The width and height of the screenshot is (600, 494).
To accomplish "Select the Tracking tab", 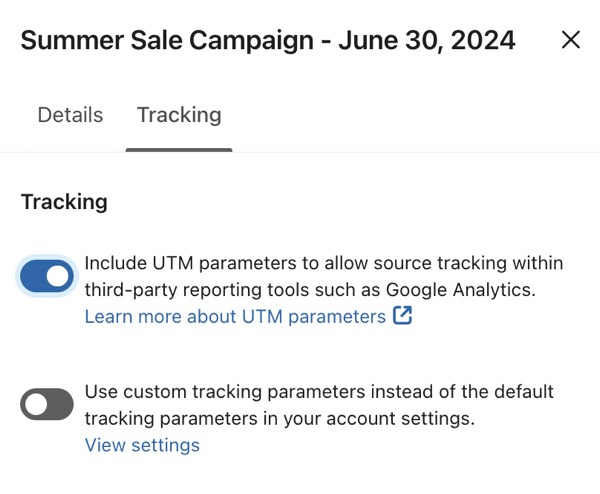I will coord(179,115).
